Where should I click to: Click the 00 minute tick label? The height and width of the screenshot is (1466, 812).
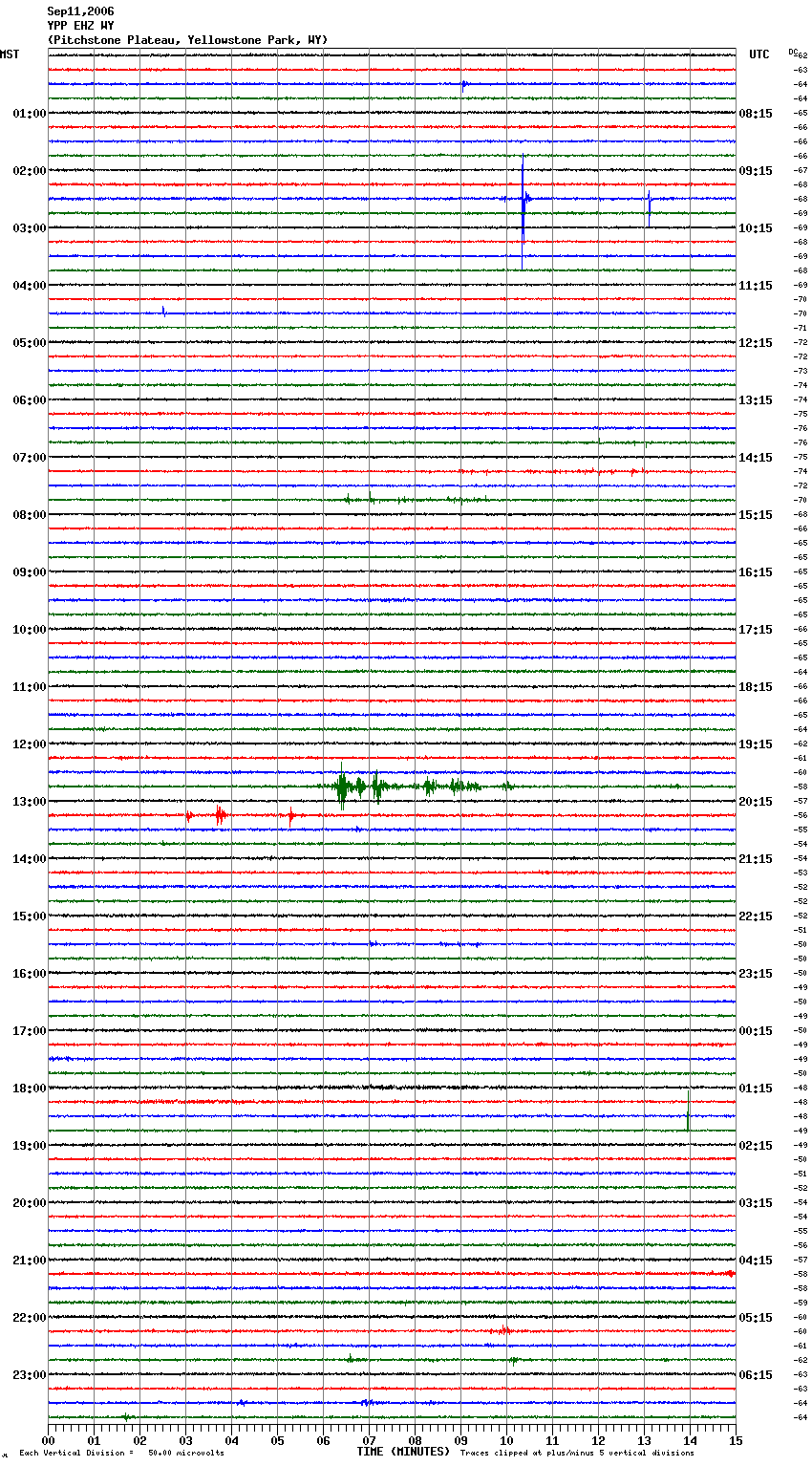[49, 1440]
